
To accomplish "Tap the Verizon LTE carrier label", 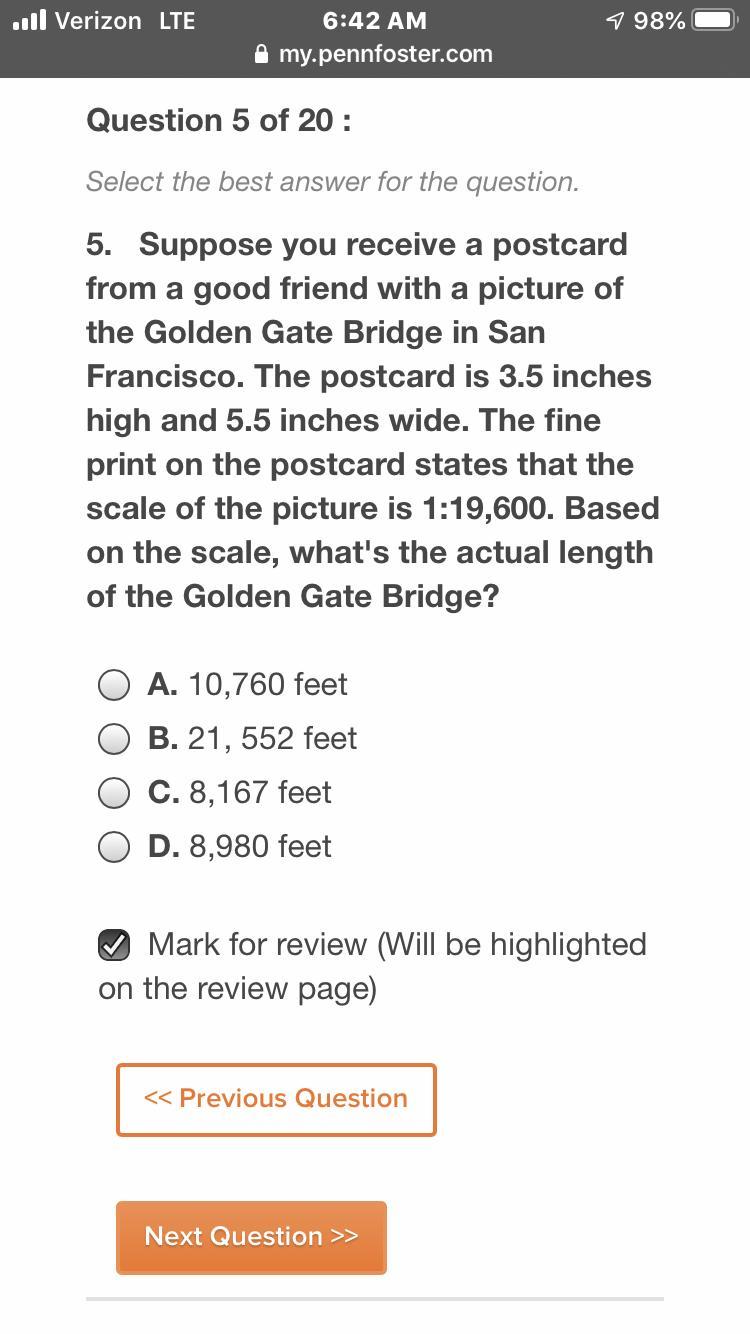I will pos(125,20).
